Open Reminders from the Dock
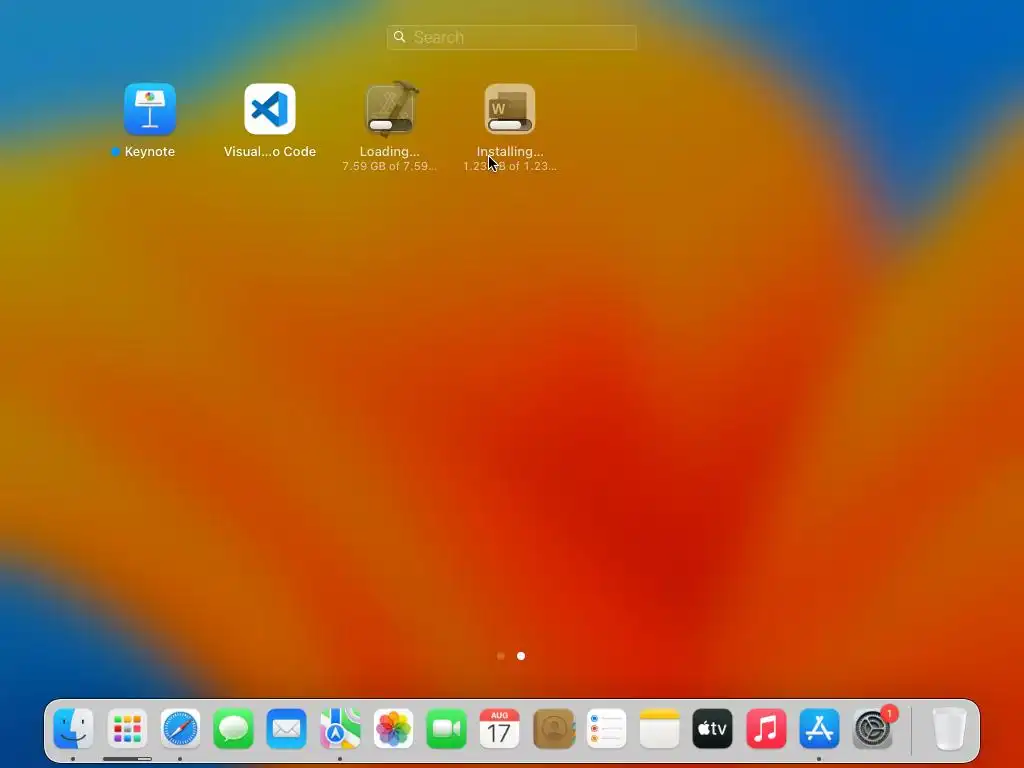This screenshot has width=1024, height=768. [x=607, y=728]
